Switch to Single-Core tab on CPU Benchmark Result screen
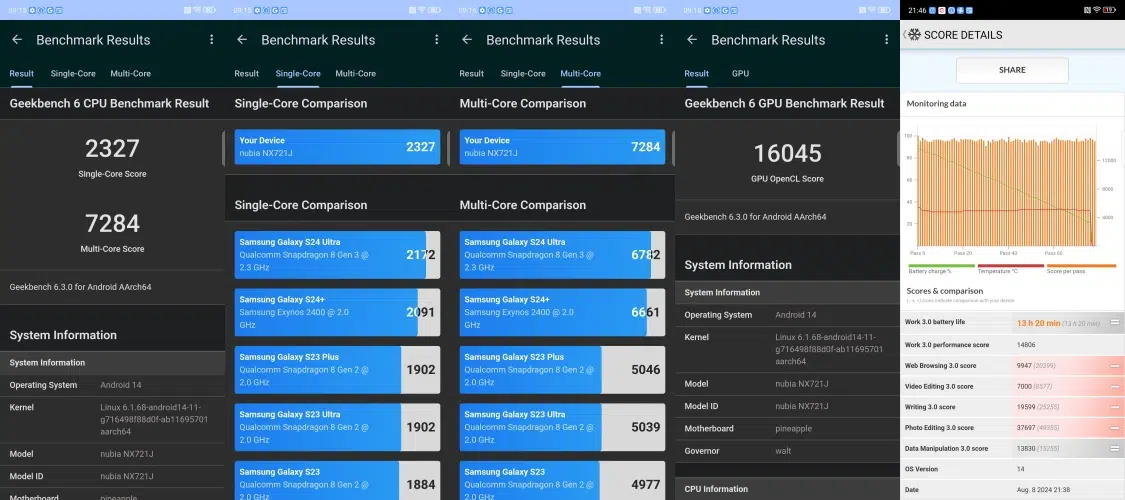The width and height of the screenshot is (1125, 500). point(73,73)
